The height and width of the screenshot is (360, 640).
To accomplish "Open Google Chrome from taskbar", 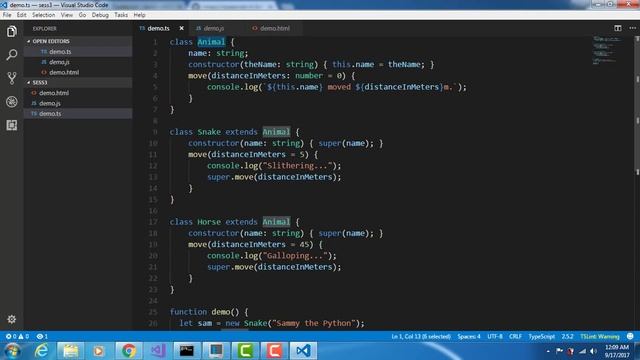I will (x=128, y=351).
